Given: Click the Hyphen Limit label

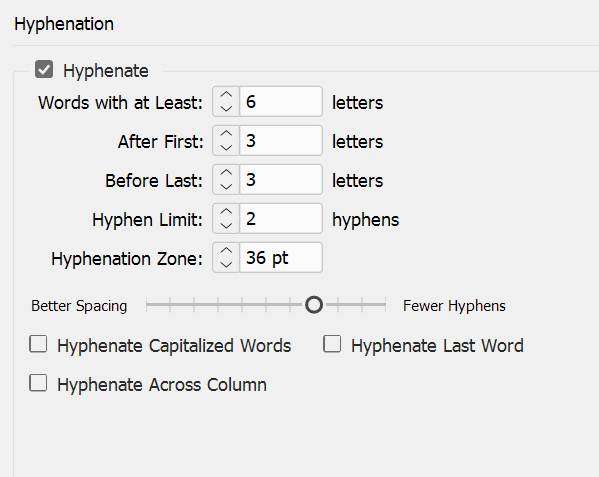Looking at the screenshot, I should [x=147, y=220].
